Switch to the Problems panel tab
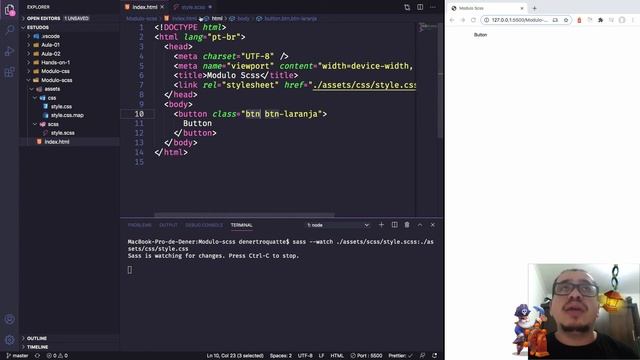The width and height of the screenshot is (640, 360). pos(139,225)
